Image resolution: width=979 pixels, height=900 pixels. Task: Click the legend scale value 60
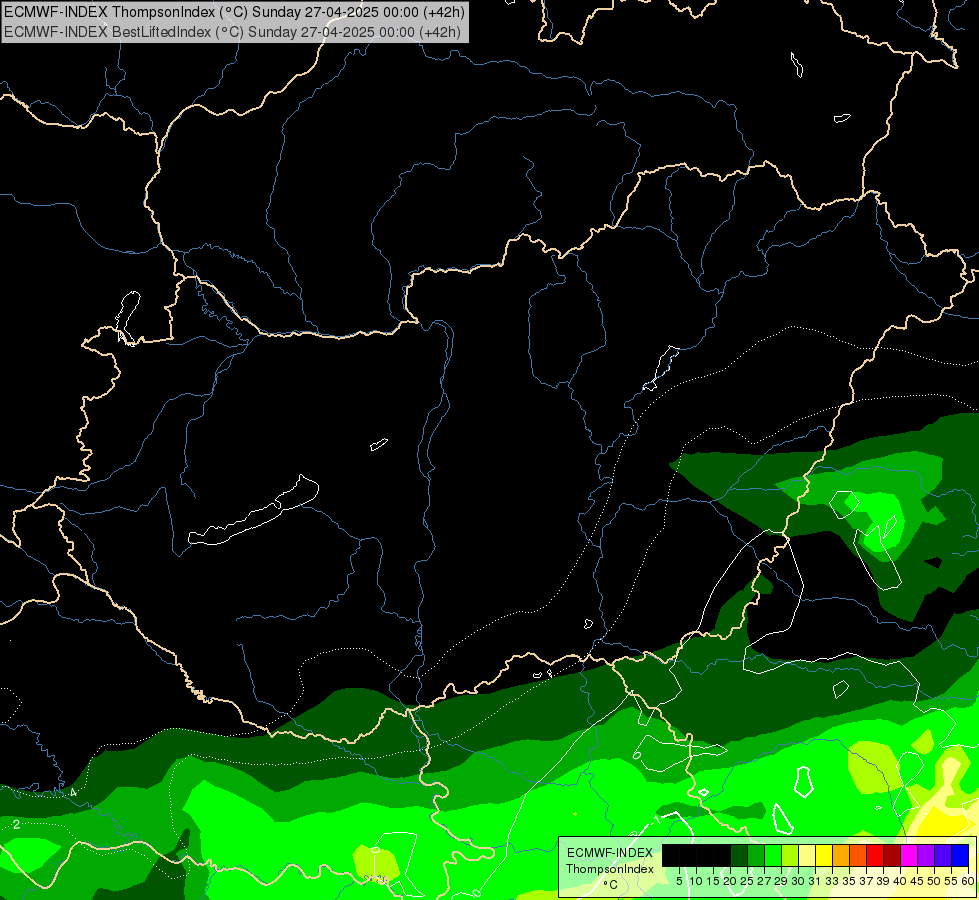[968, 881]
